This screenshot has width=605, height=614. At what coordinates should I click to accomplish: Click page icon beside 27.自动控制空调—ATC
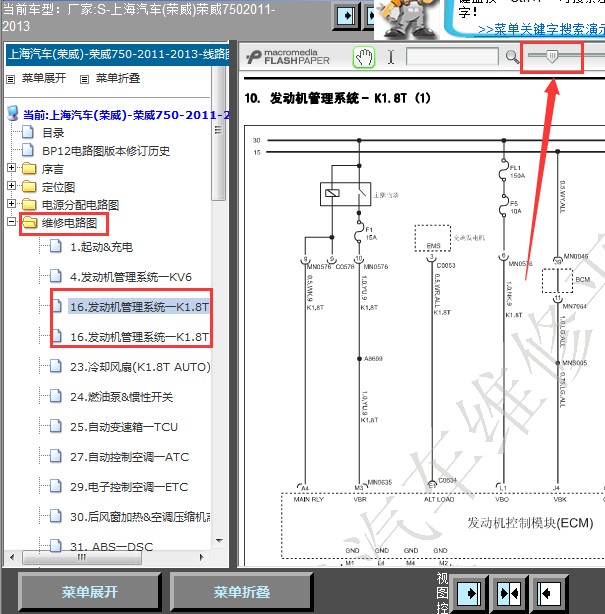coord(56,456)
